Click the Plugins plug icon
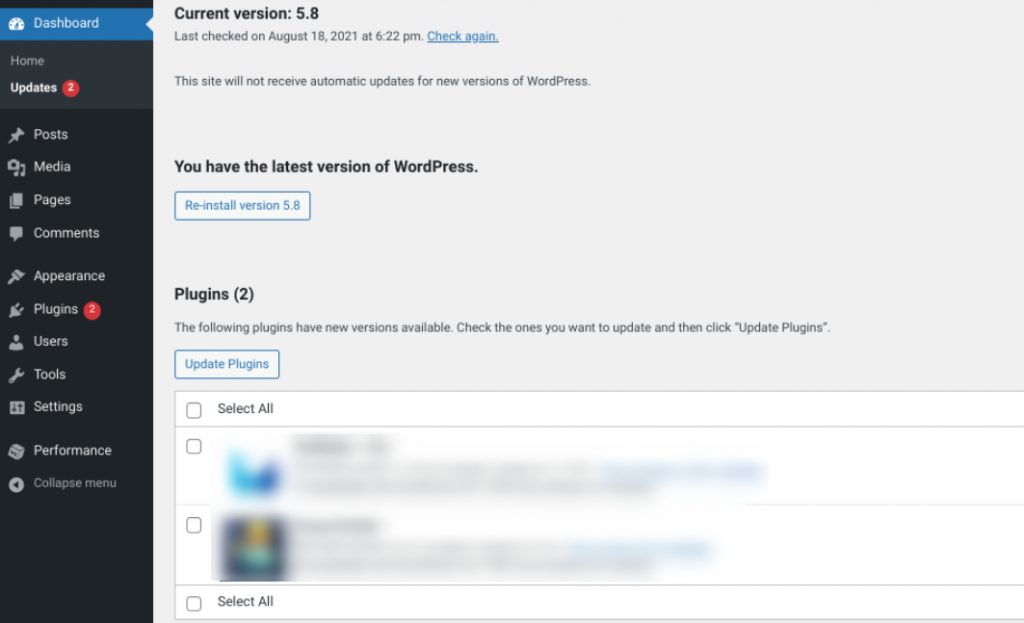 point(16,310)
